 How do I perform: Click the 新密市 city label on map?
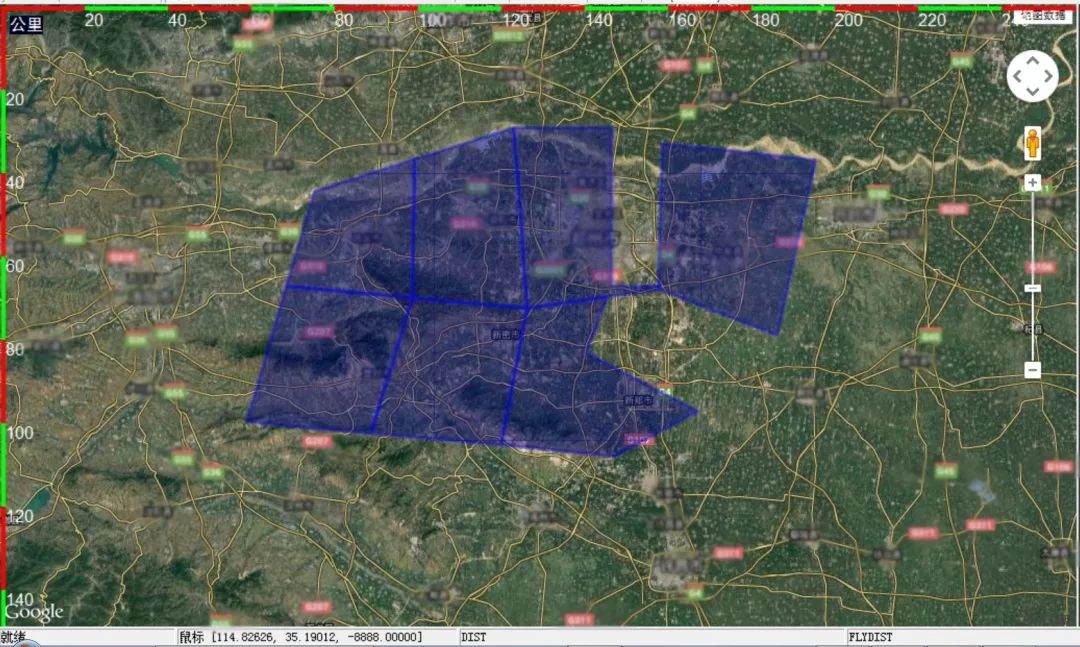click(505, 334)
